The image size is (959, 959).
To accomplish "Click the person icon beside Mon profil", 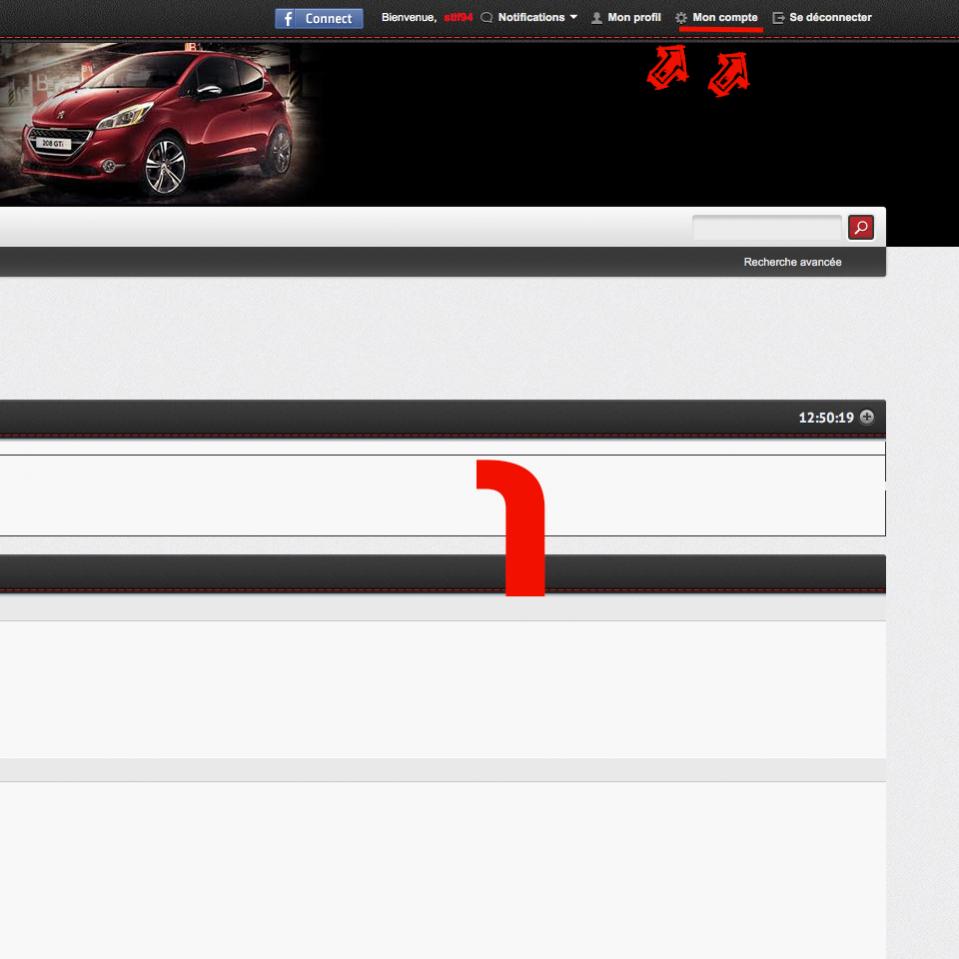I will (x=597, y=18).
